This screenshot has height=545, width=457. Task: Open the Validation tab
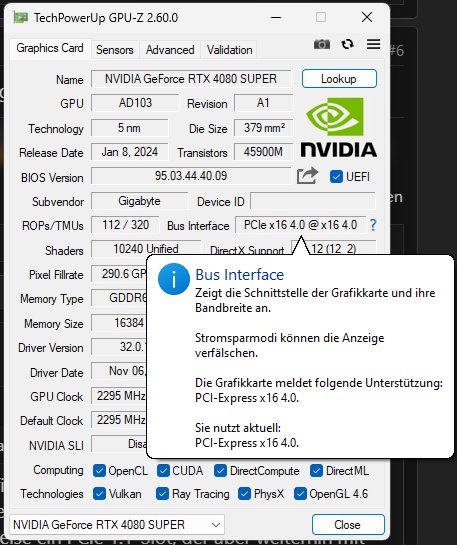coord(229,50)
